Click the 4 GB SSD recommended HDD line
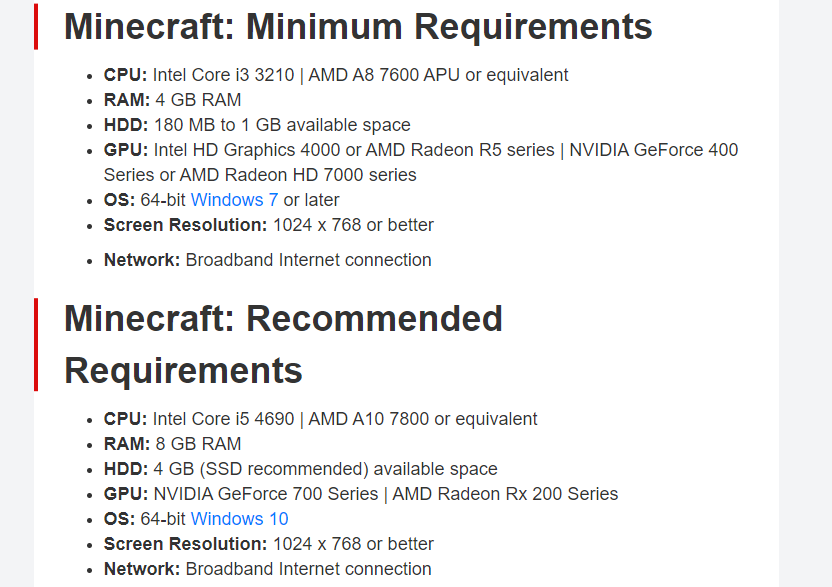Image resolution: width=832 pixels, height=587 pixels. tap(301, 469)
